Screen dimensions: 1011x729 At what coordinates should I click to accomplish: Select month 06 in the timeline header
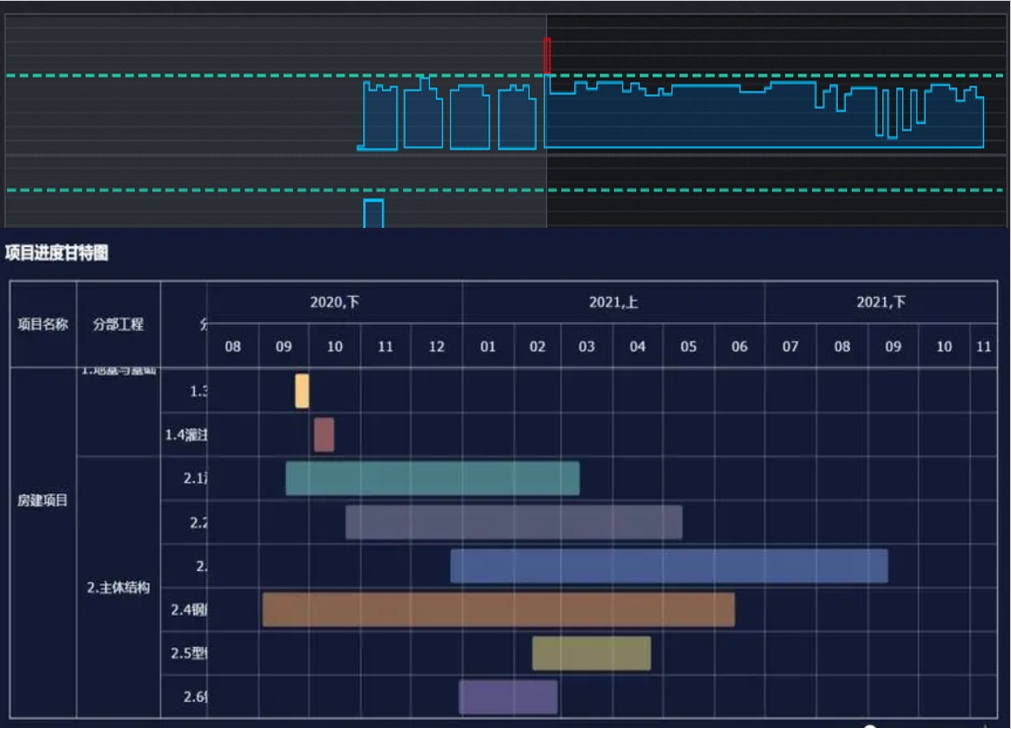(x=740, y=347)
